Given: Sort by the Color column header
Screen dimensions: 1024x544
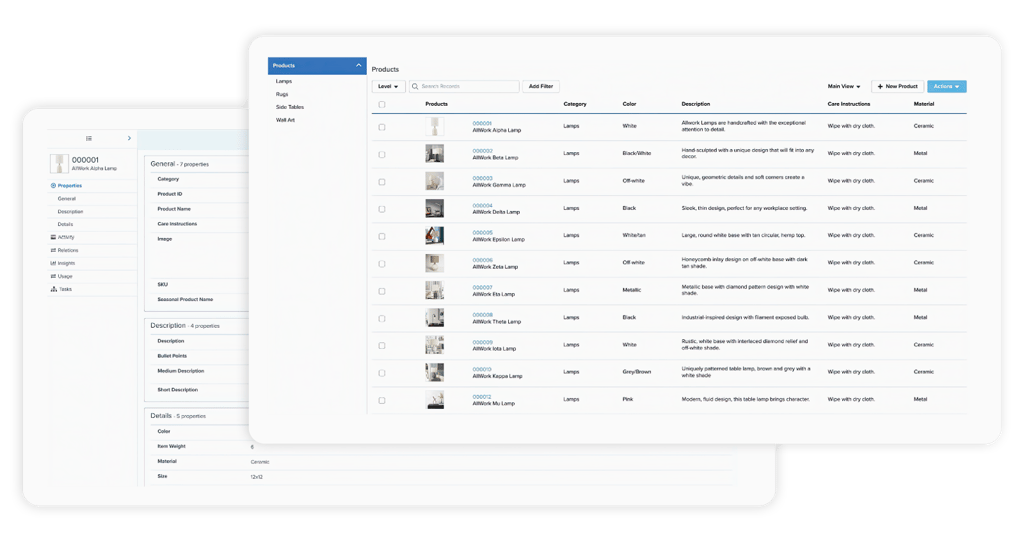Looking at the screenshot, I should 629,104.
